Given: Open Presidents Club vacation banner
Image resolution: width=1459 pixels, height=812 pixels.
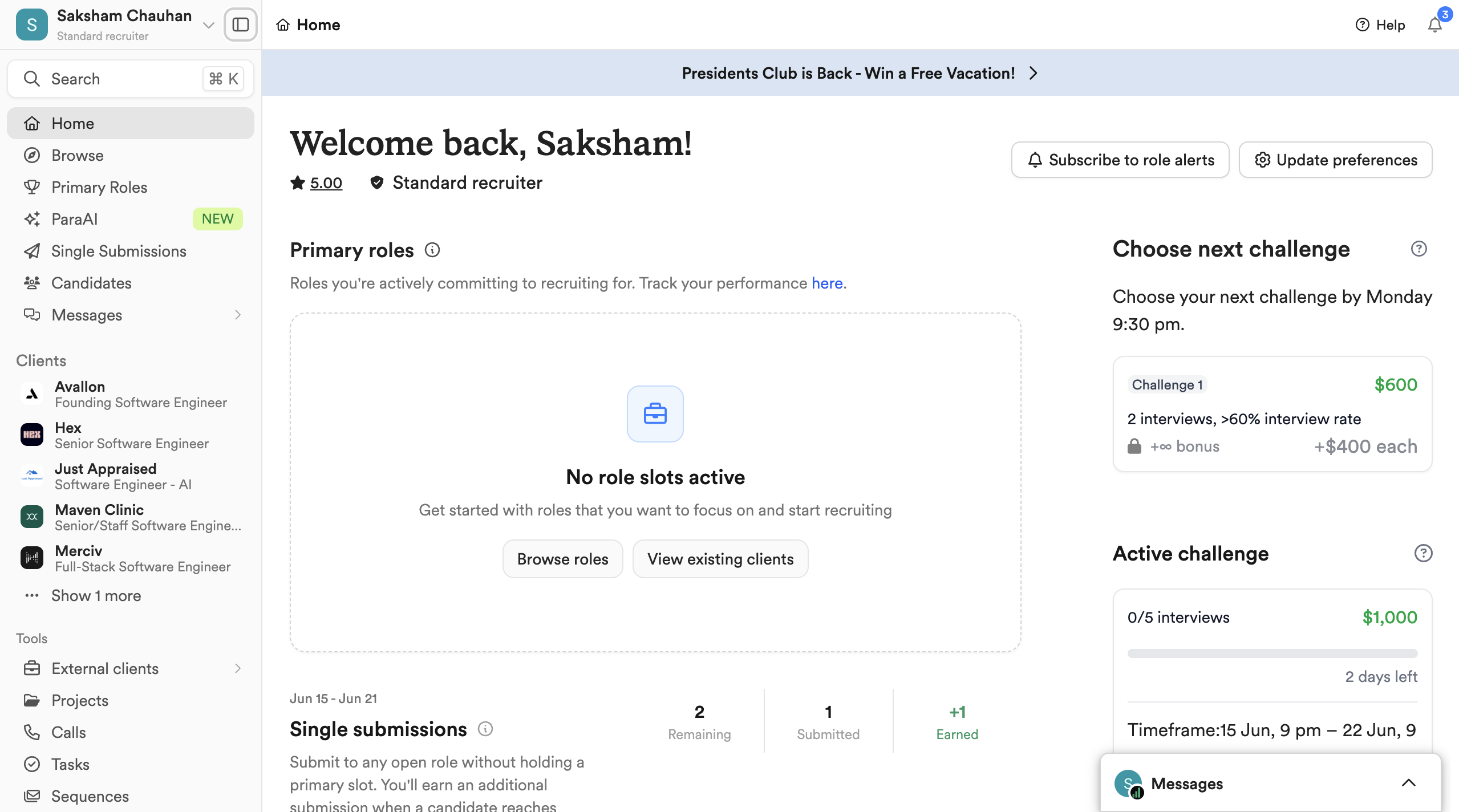Looking at the screenshot, I should click(860, 73).
